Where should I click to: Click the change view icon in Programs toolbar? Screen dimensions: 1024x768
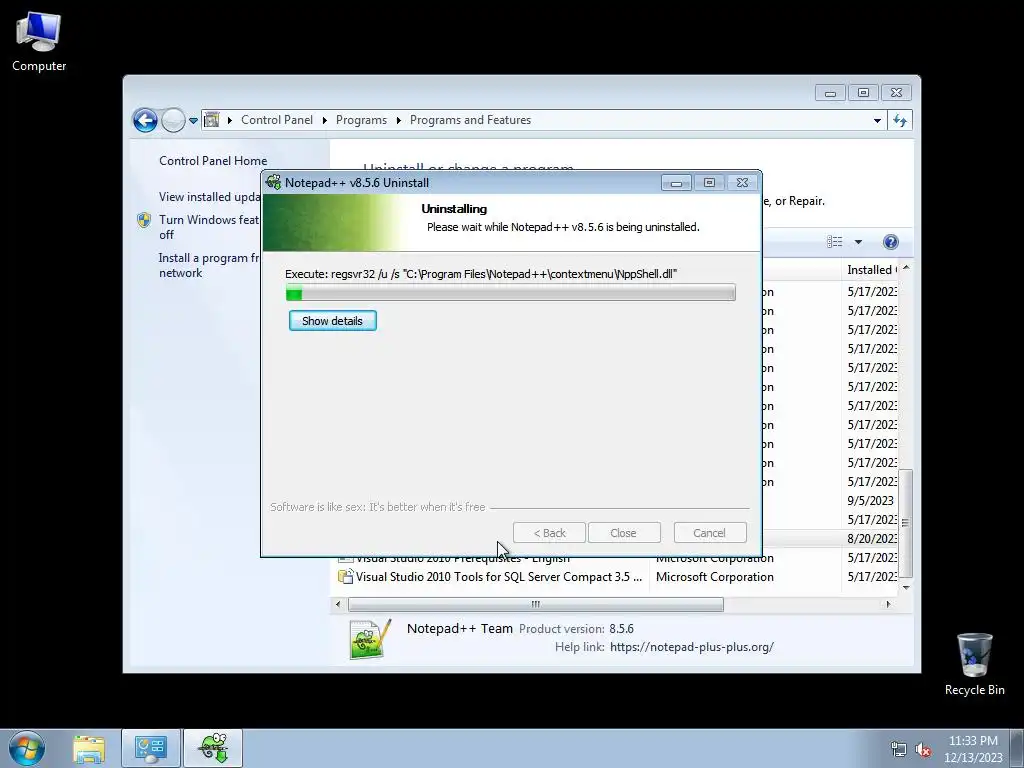[835, 242]
